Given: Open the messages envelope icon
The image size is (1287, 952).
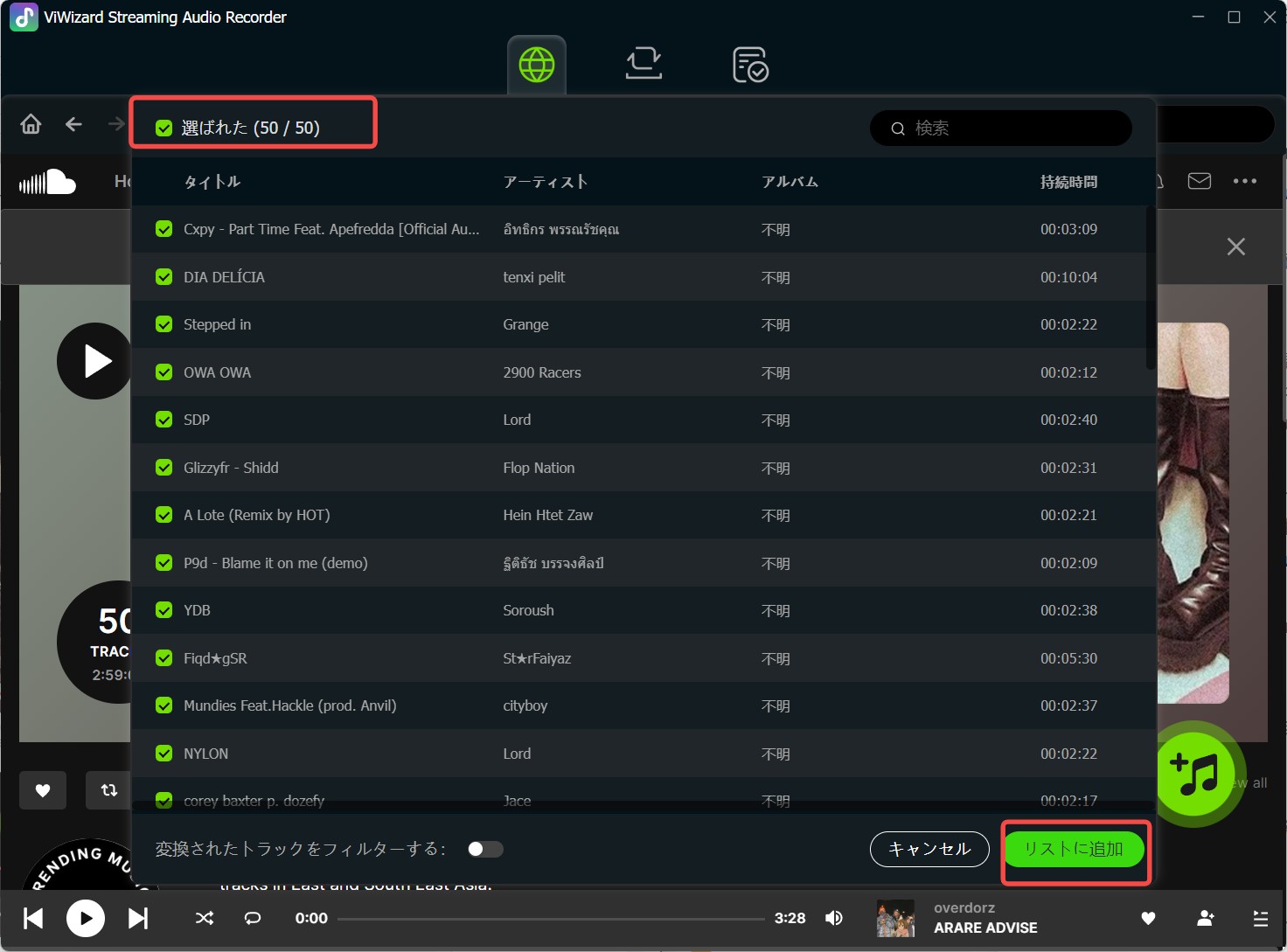Looking at the screenshot, I should coord(1199,181).
